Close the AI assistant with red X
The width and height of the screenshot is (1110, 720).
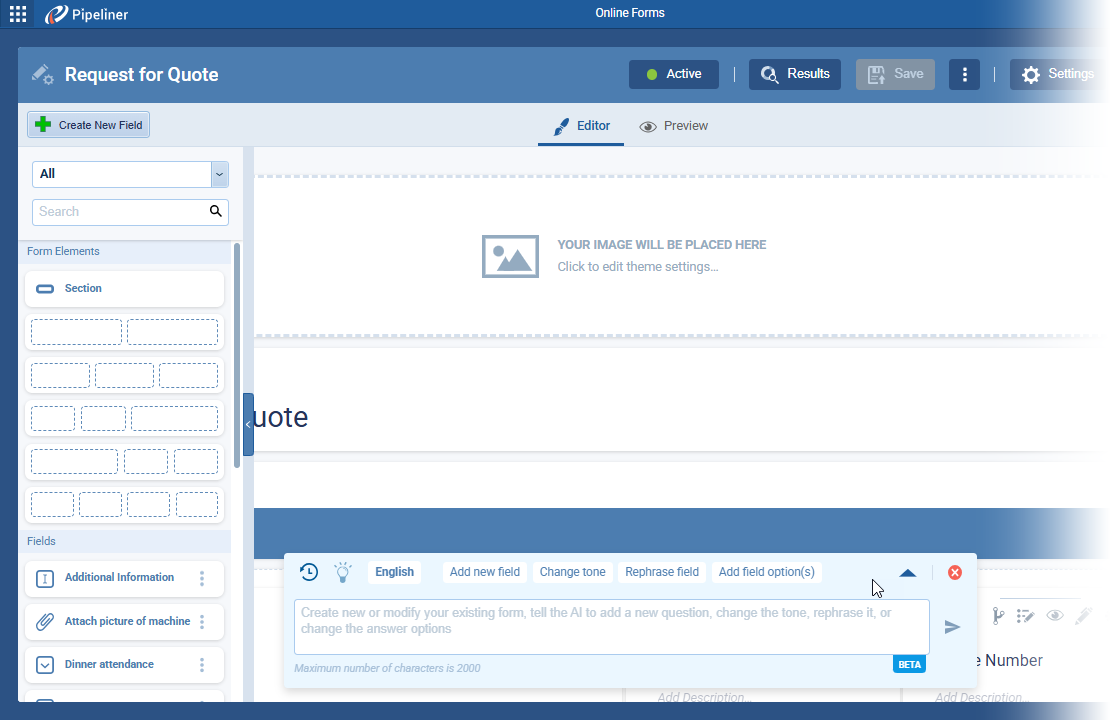(955, 572)
